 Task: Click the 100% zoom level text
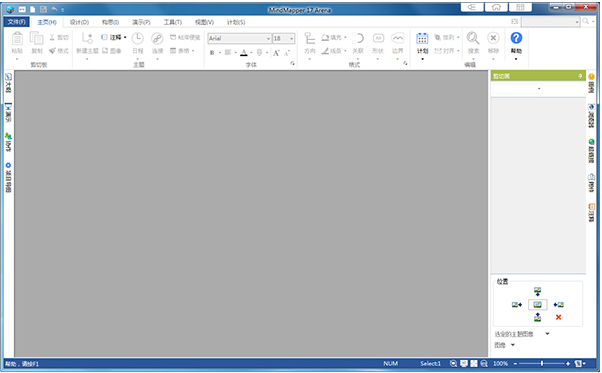[x=500, y=363]
